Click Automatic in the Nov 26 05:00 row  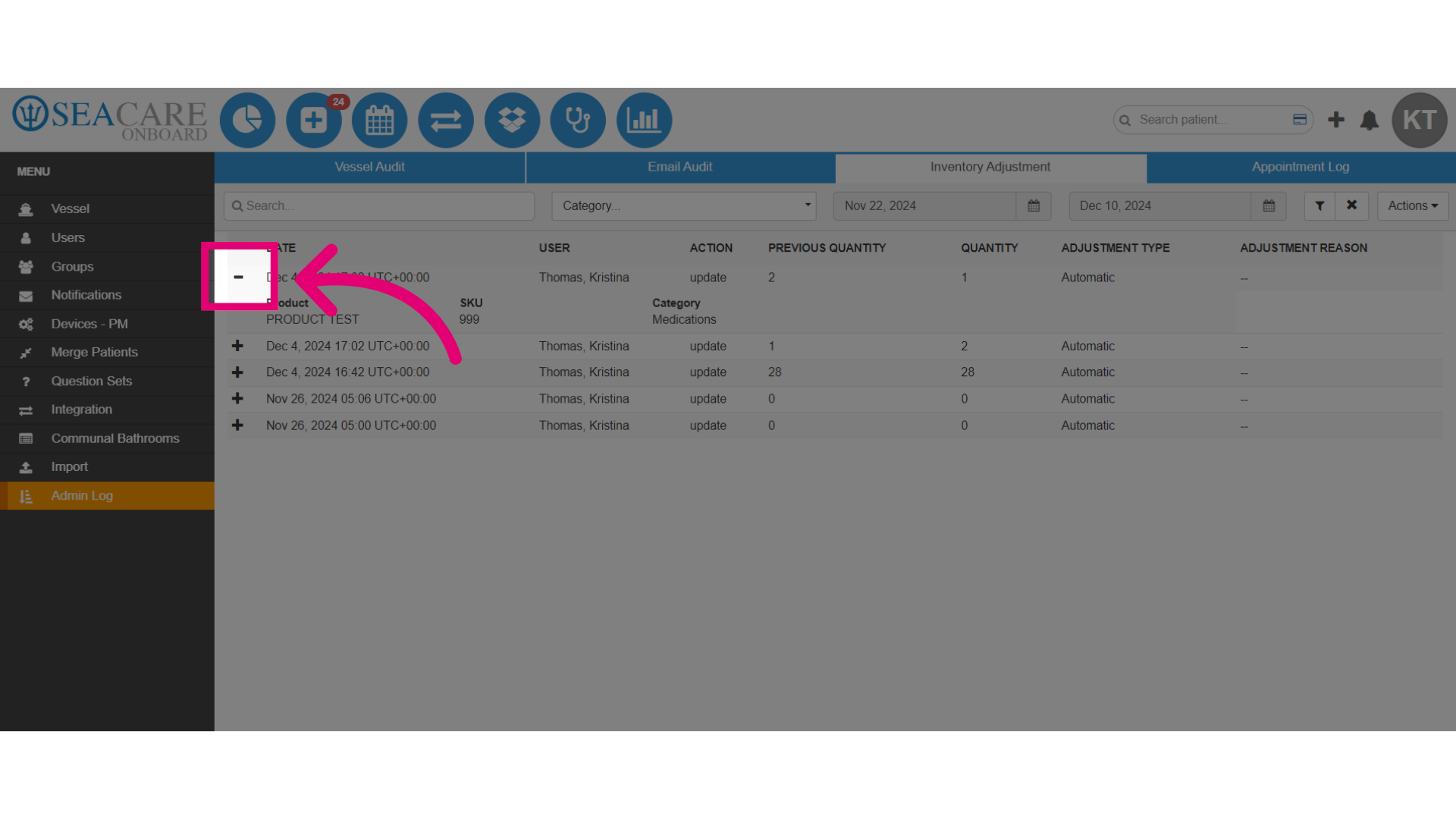[1087, 425]
